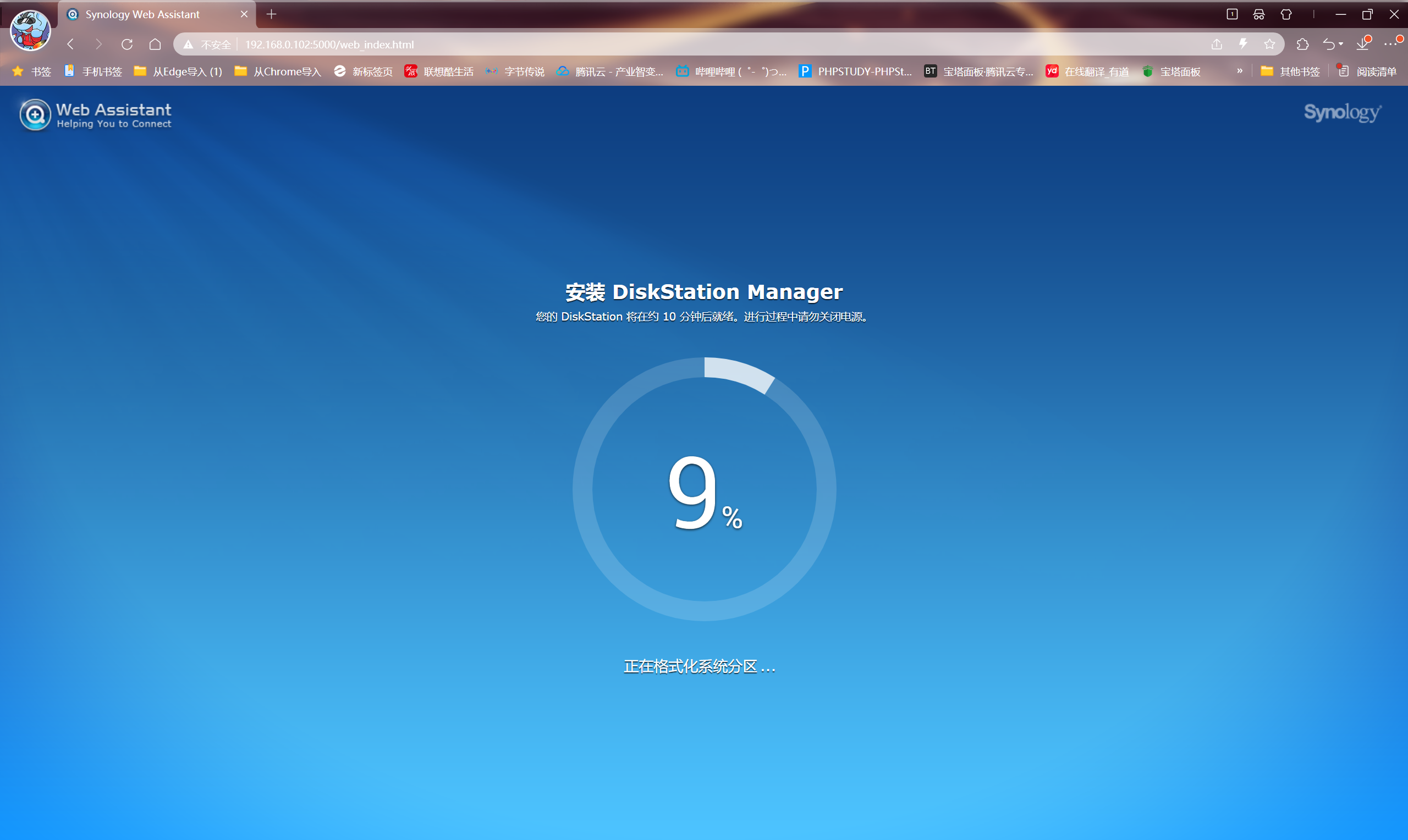
Task: Click the incognito glasses icon
Action: pos(1258,14)
